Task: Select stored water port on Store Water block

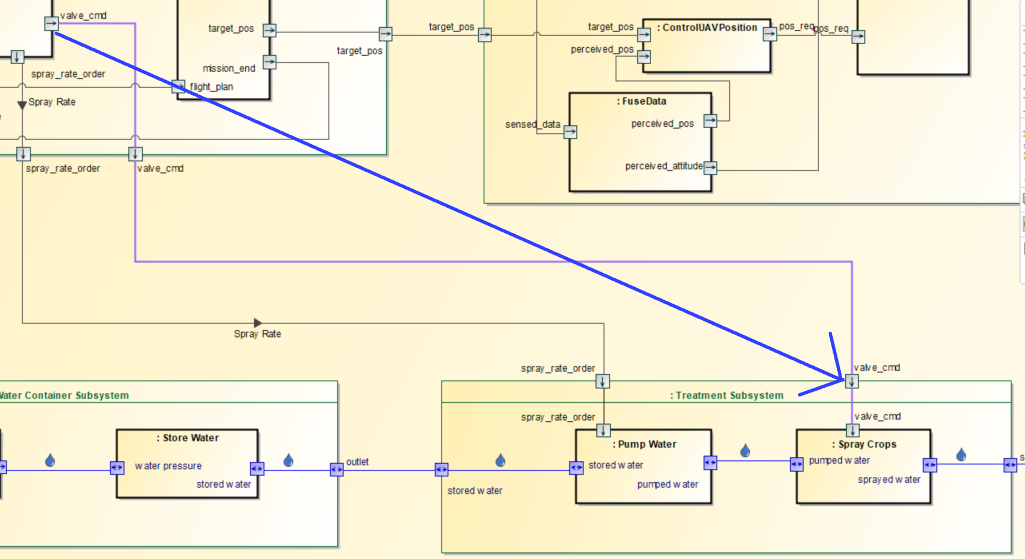Action: pos(257,469)
